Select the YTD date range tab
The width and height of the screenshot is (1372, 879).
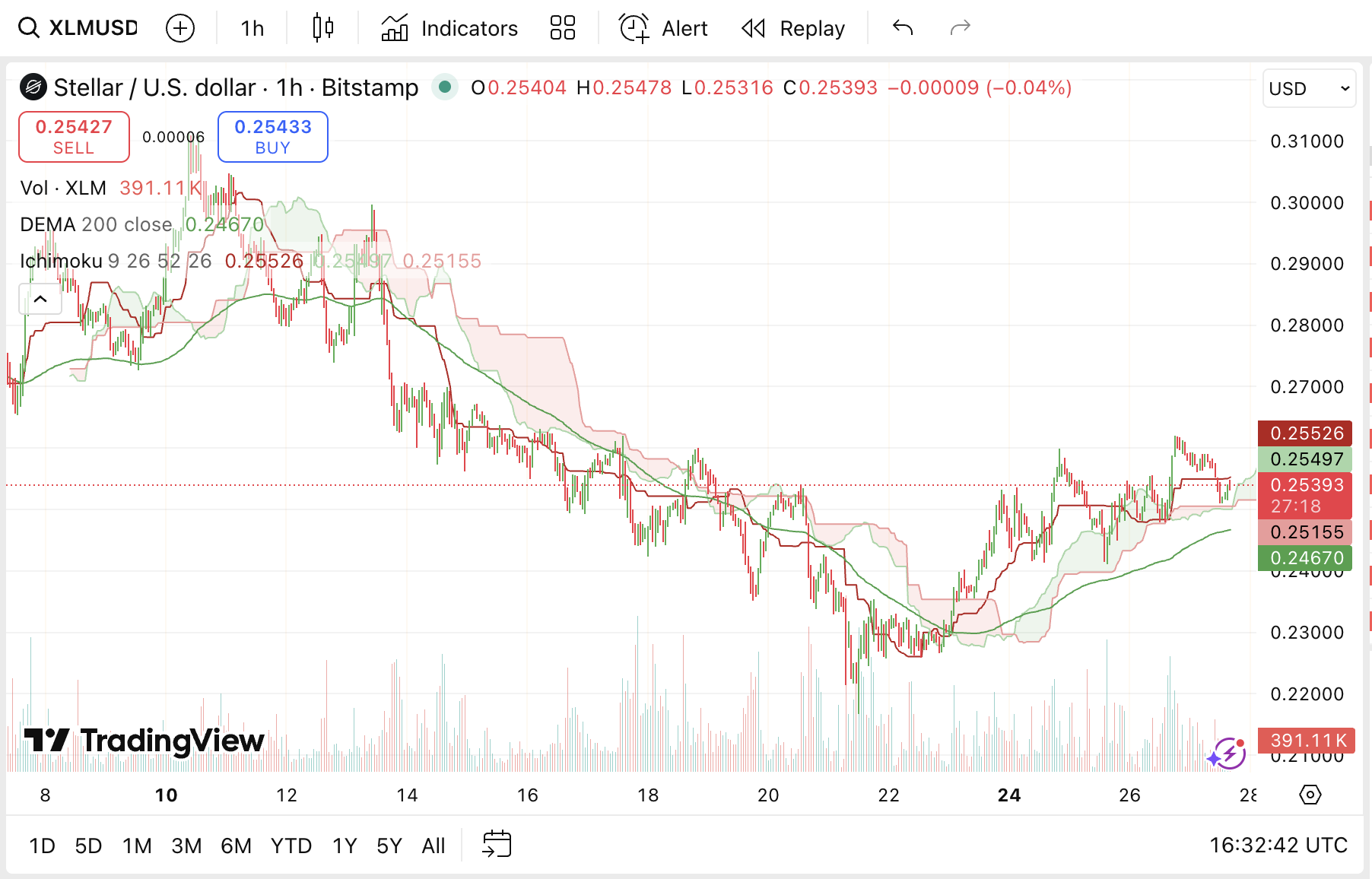tap(291, 846)
